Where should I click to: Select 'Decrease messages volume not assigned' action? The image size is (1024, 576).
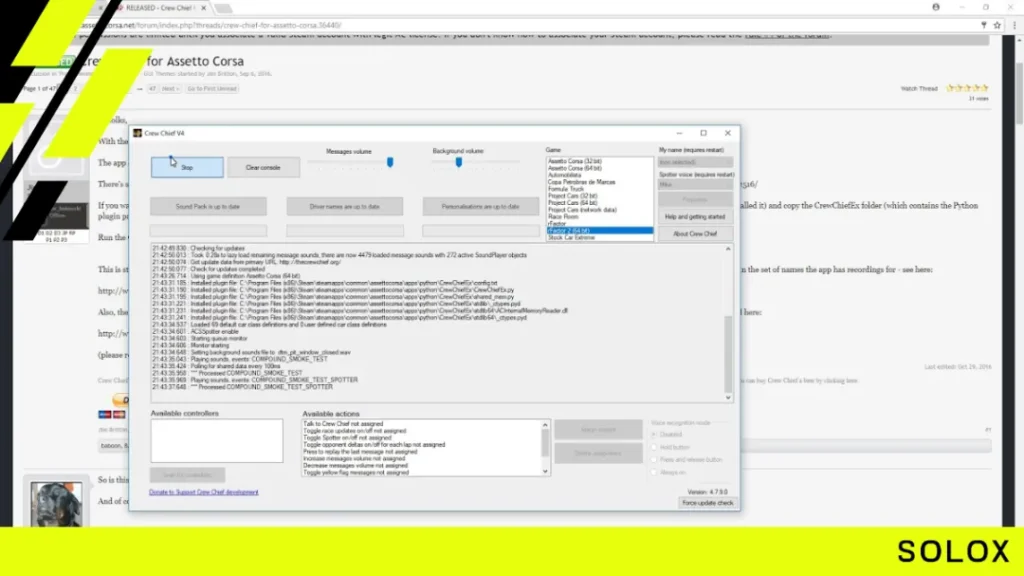click(x=355, y=466)
